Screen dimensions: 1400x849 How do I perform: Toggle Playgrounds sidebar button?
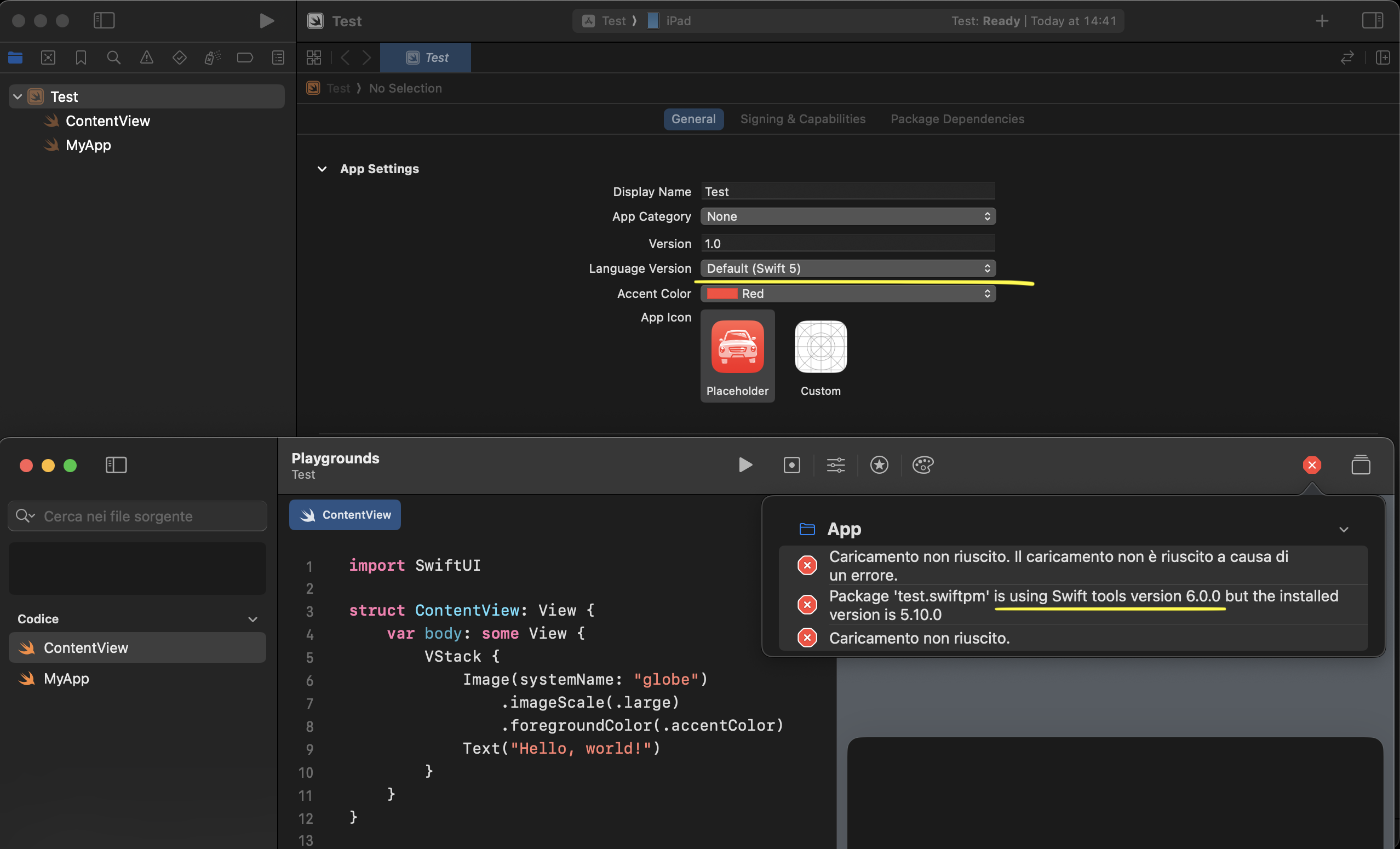pyautogui.click(x=116, y=465)
